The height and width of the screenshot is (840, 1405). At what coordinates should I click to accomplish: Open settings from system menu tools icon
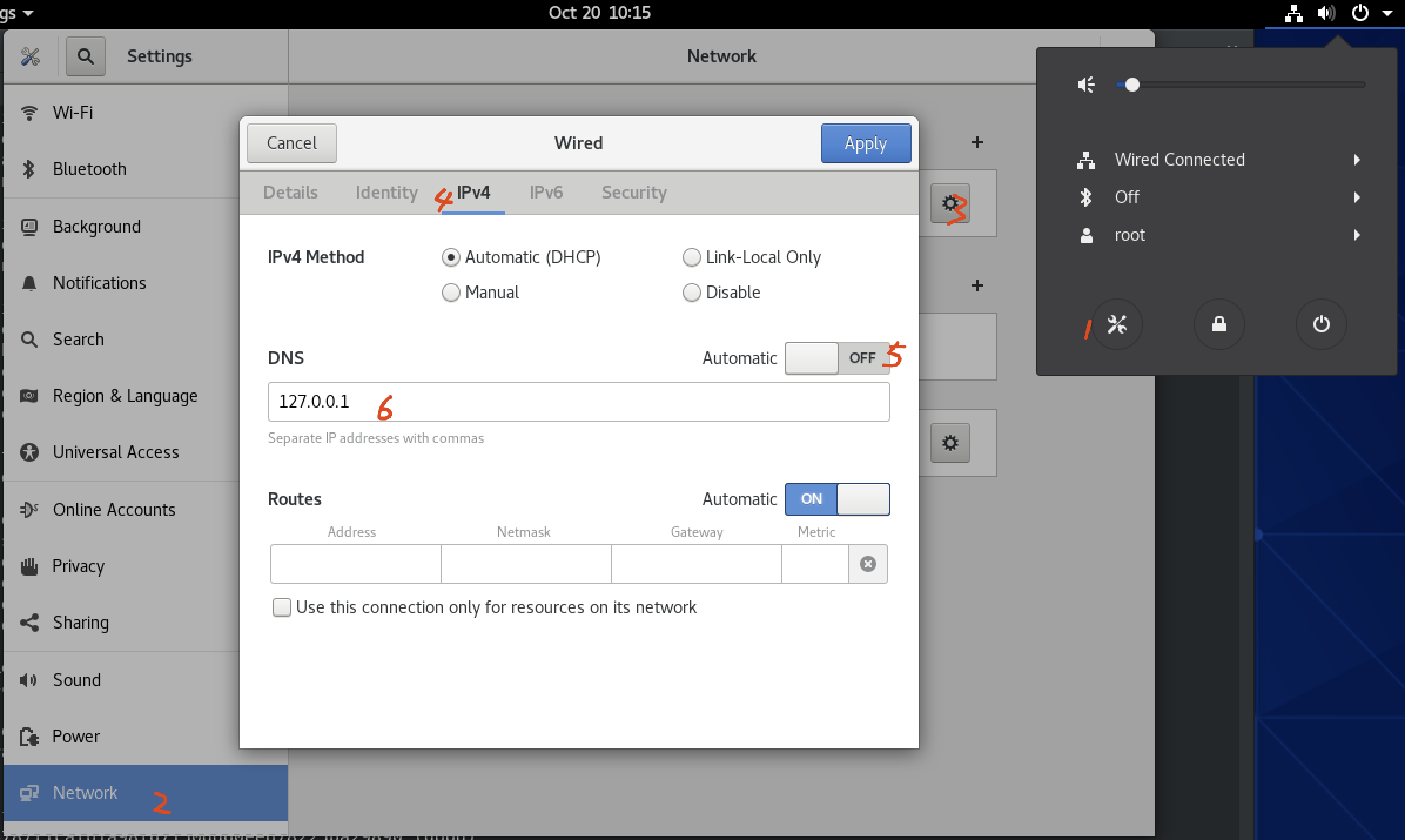1117,324
